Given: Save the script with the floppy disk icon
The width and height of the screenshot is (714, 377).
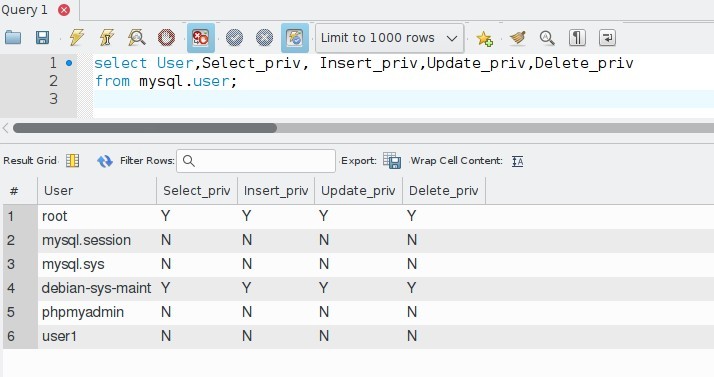Looking at the screenshot, I should click(x=42, y=38).
